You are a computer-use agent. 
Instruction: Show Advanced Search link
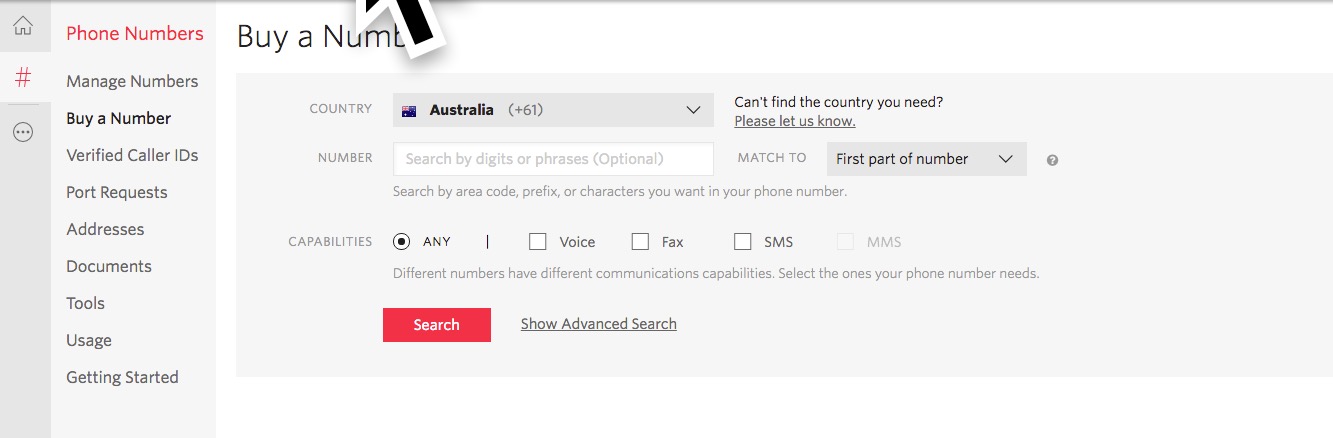[599, 324]
